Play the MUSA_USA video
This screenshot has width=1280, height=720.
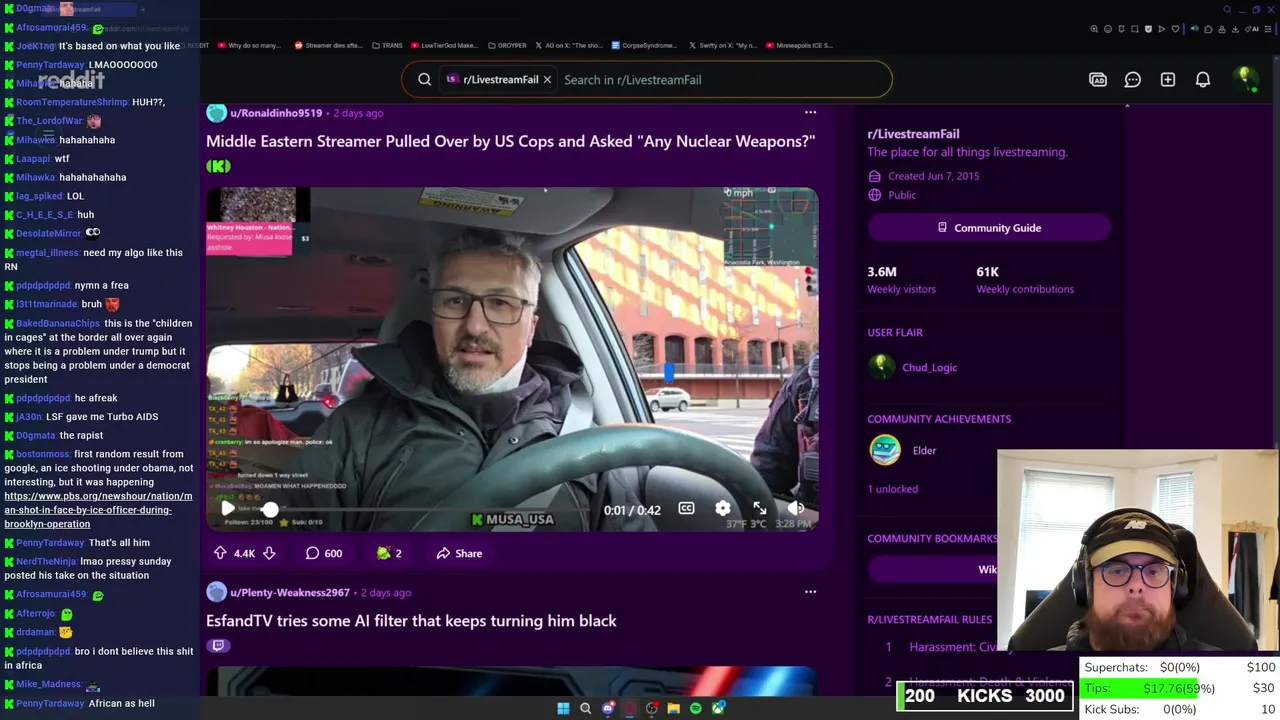pos(228,508)
